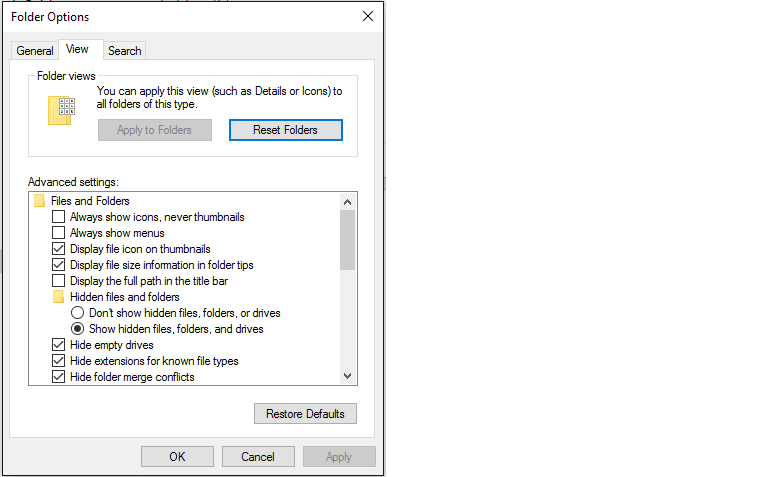Screen dimensions: 769x477
Task: Uncheck Display file icon on thumbnails
Action: (58, 249)
